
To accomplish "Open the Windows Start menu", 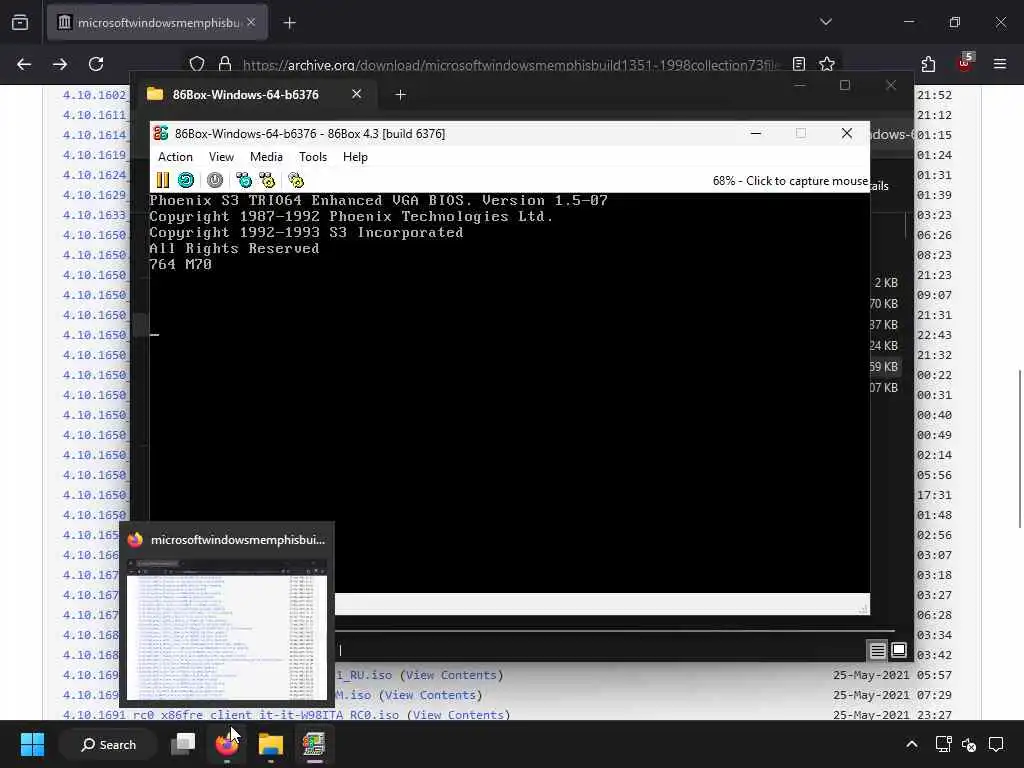I will click(32, 744).
